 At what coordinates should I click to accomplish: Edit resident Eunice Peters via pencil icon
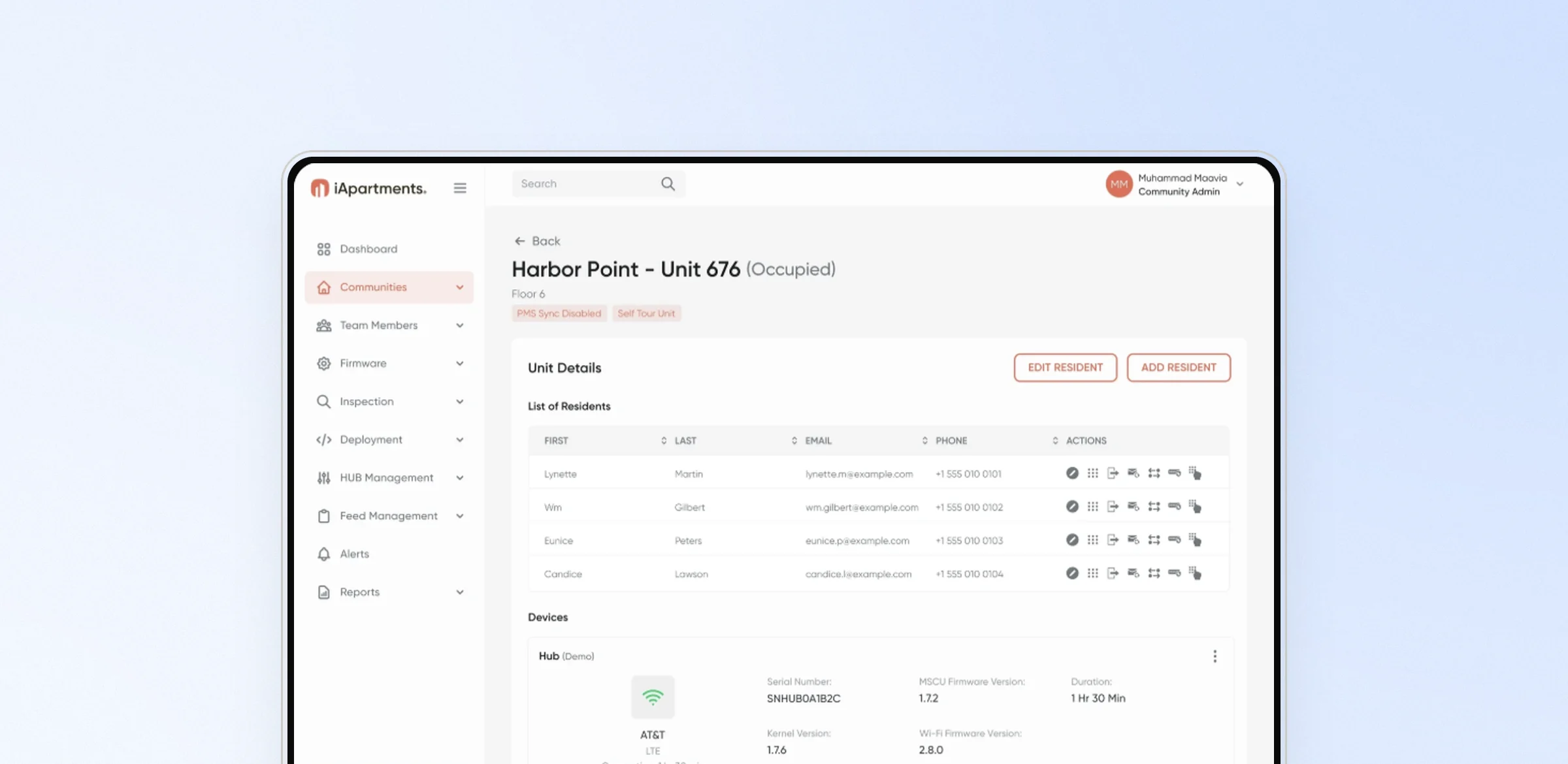click(1072, 540)
